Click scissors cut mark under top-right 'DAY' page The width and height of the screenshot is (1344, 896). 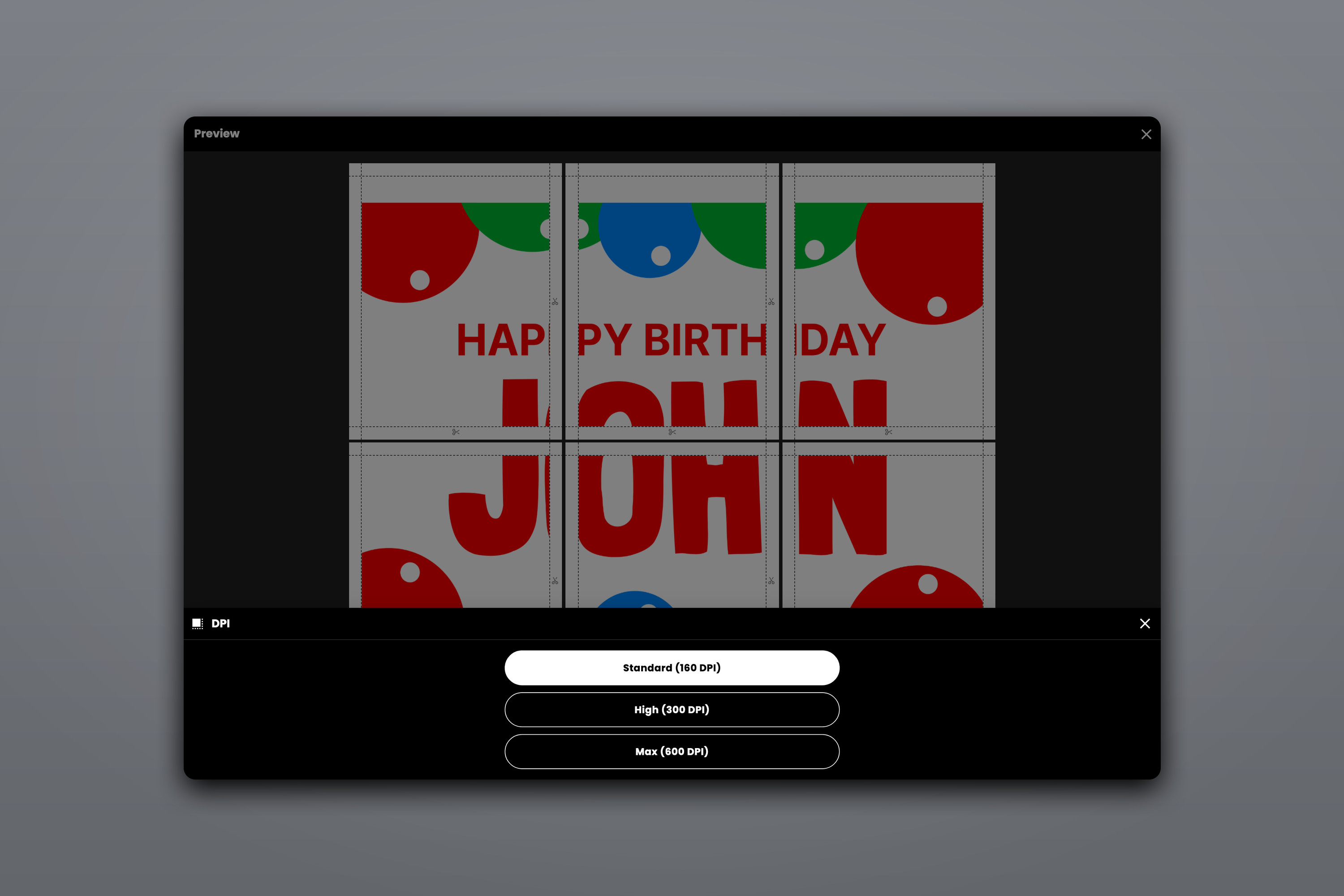[888, 432]
